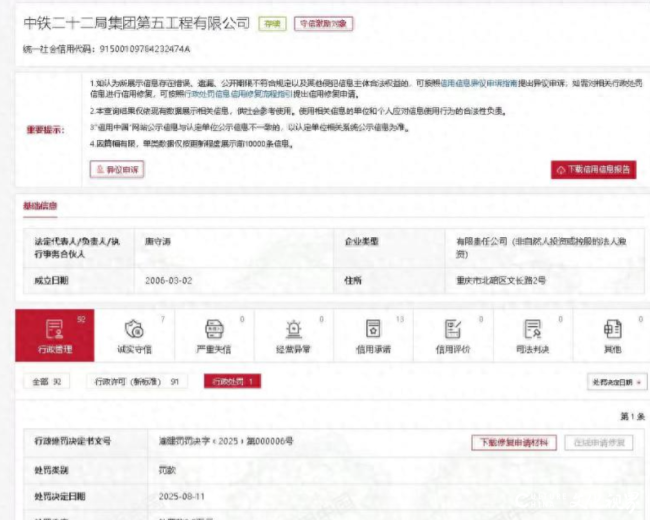This screenshot has height=520, width=650.
Task: Click the penalty type value 罚款
Action: click(167, 470)
